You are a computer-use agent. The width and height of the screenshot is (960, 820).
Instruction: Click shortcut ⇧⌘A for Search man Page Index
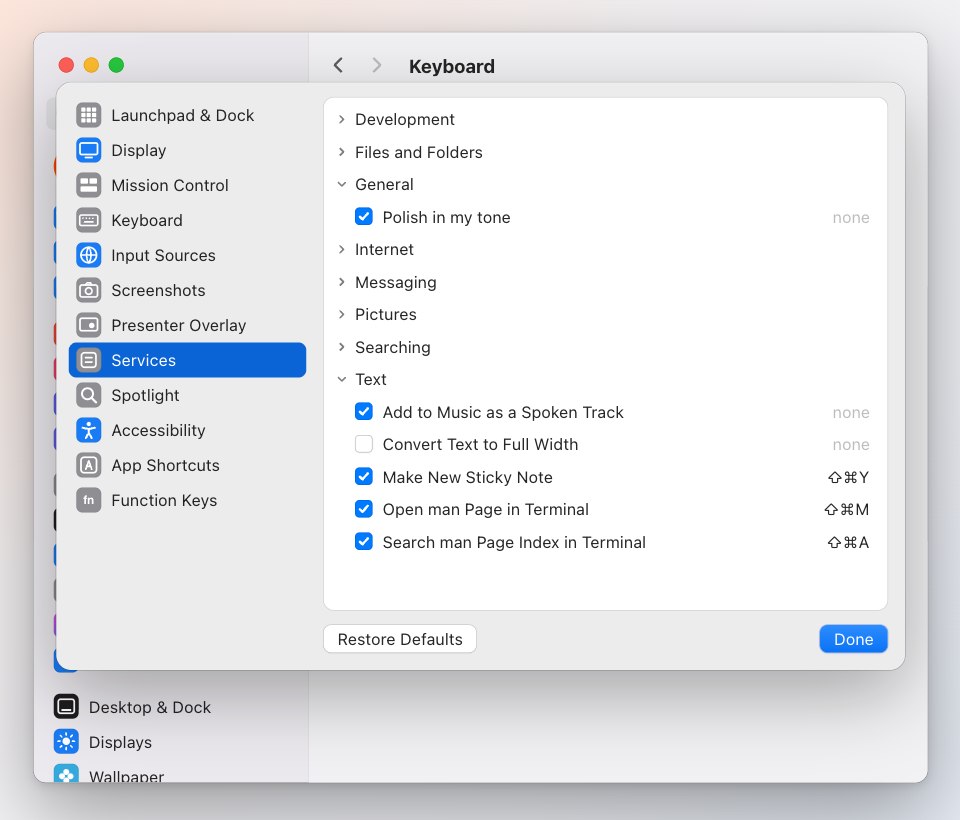click(848, 542)
